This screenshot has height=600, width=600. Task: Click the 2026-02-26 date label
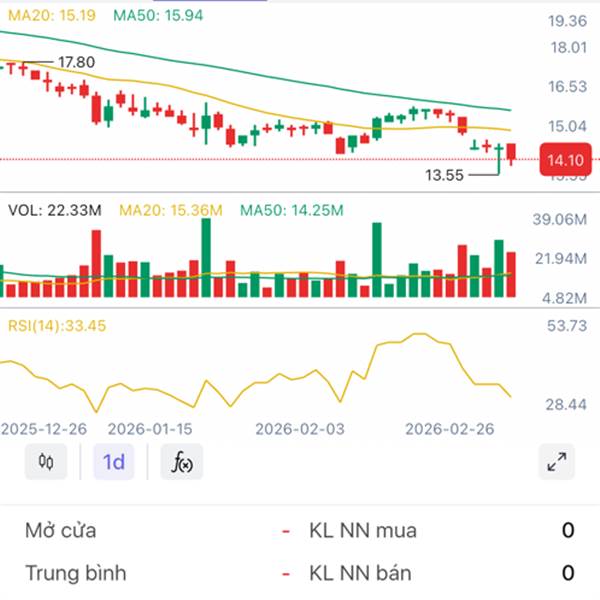click(450, 429)
